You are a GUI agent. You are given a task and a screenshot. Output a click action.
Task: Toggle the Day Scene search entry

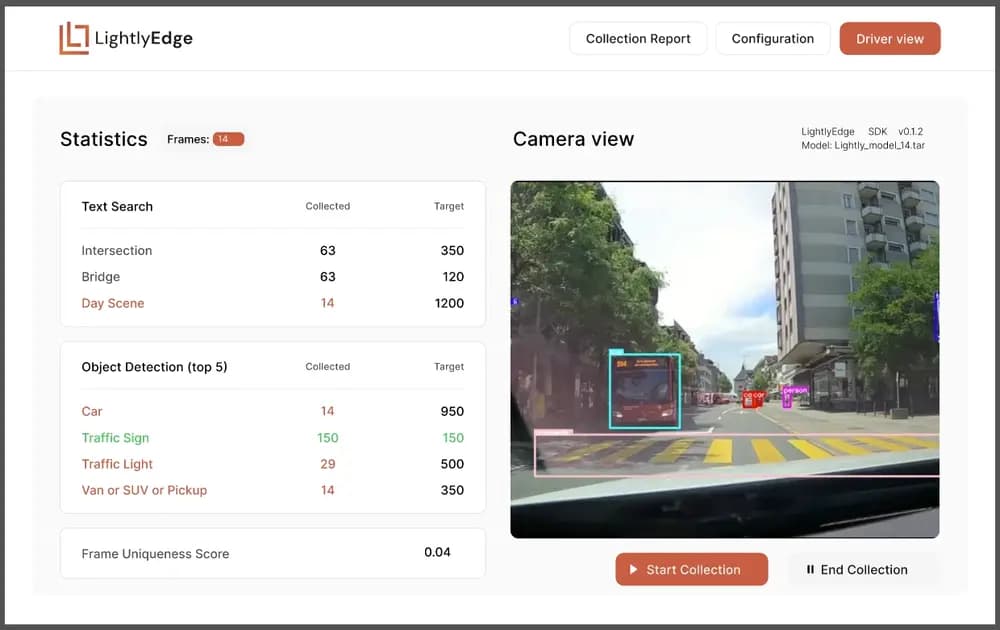point(112,303)
